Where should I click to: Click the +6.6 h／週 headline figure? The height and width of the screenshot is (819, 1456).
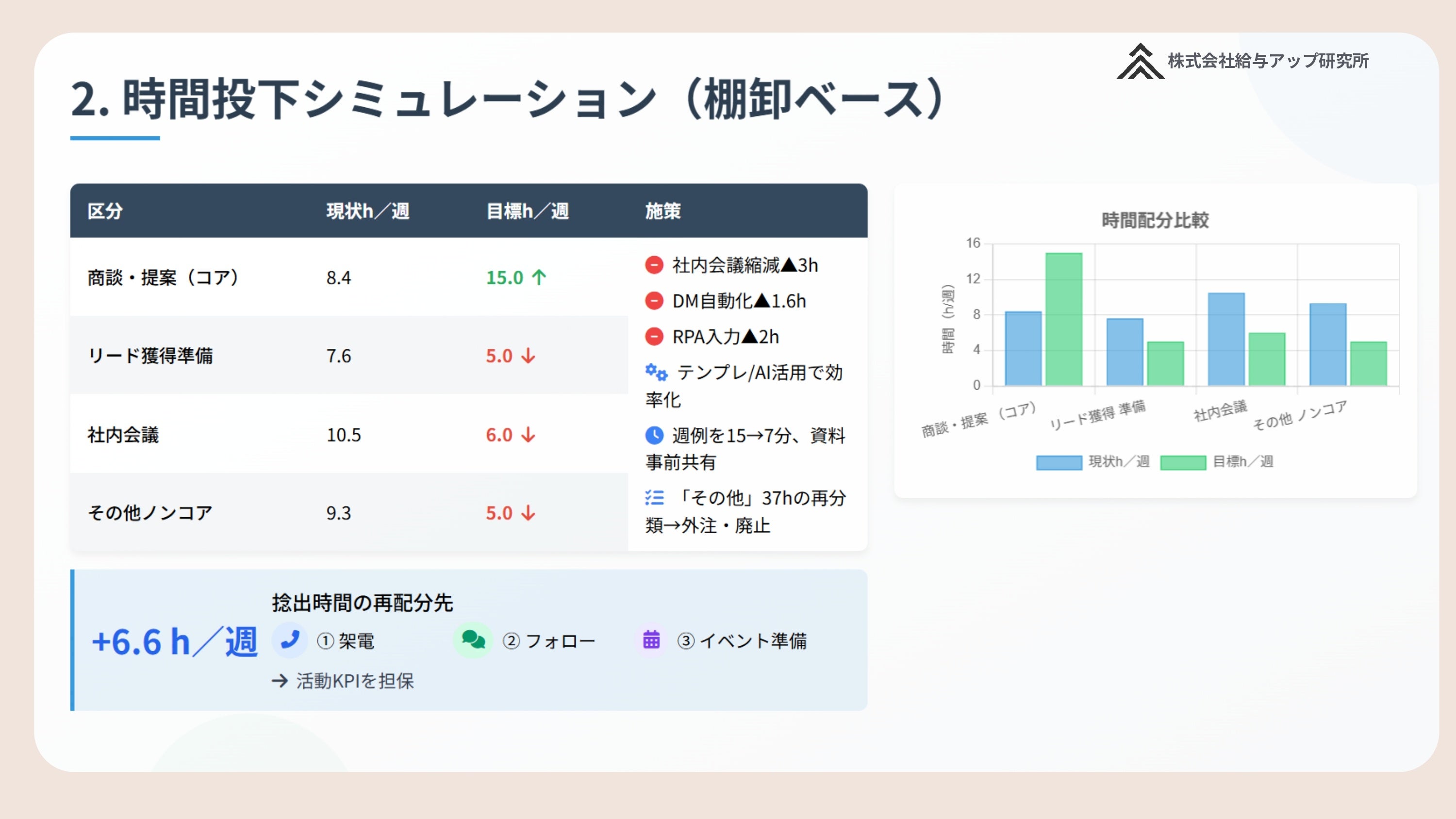click(x=174, y=642)
